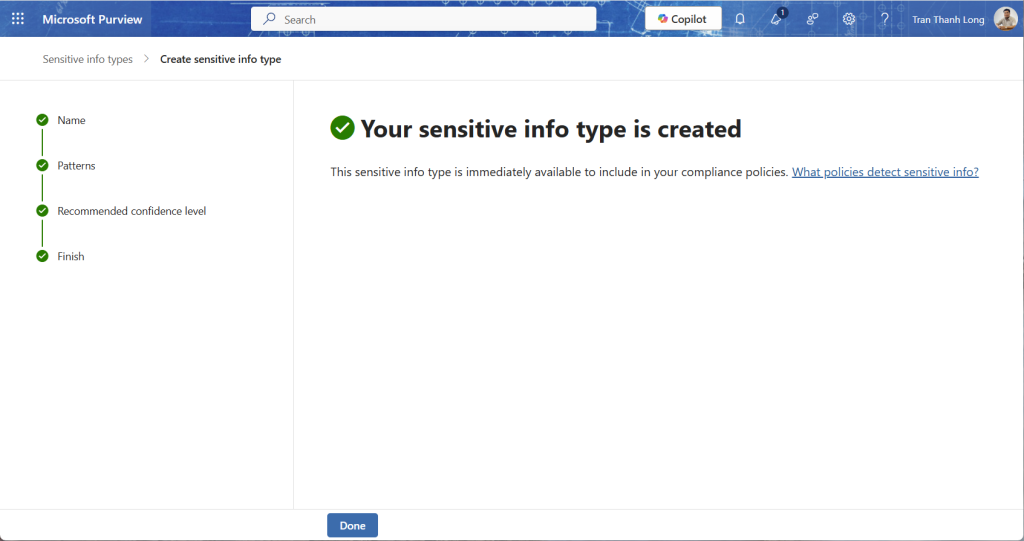Open the Settings gear icon

tap(848, 19)
